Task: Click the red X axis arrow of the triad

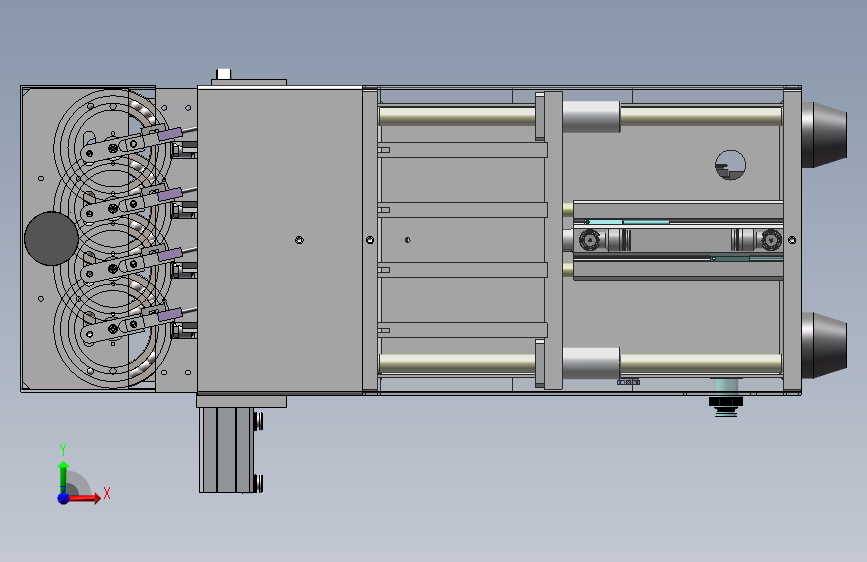Action: pyautogui.click(x=84, y=498)
